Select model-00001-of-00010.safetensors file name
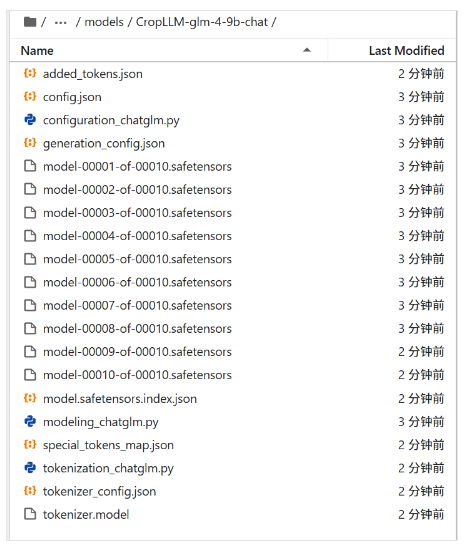The image size is (468, 551). 137,167
